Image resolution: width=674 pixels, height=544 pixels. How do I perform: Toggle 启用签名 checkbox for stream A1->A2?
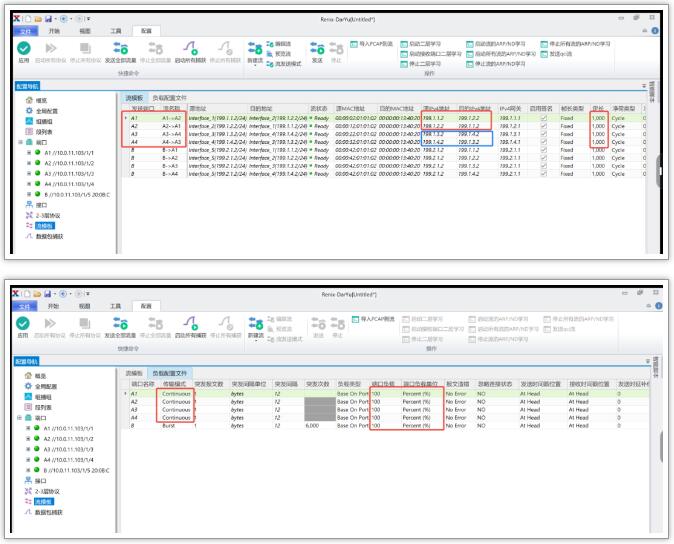(544, 117)
